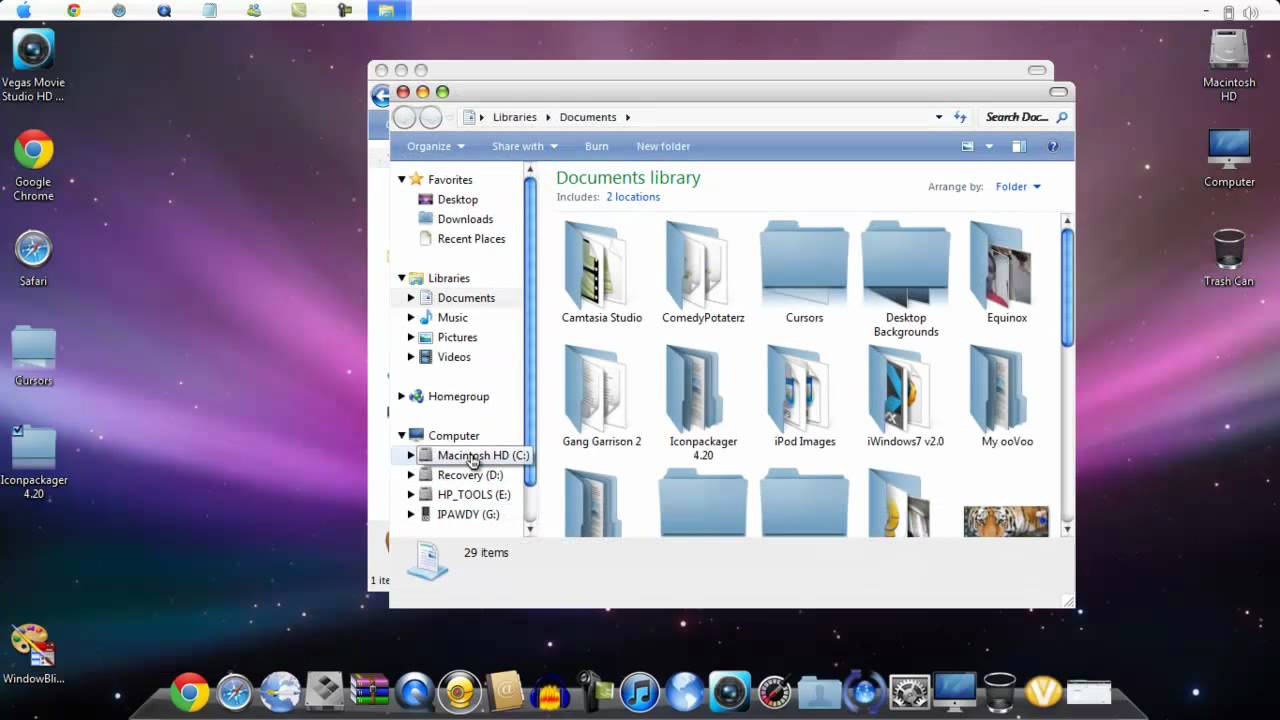Select the Equinox folder icon
Image resolution: width=1280 pixels, height=720 pixels.
[x=1005, y=267]
